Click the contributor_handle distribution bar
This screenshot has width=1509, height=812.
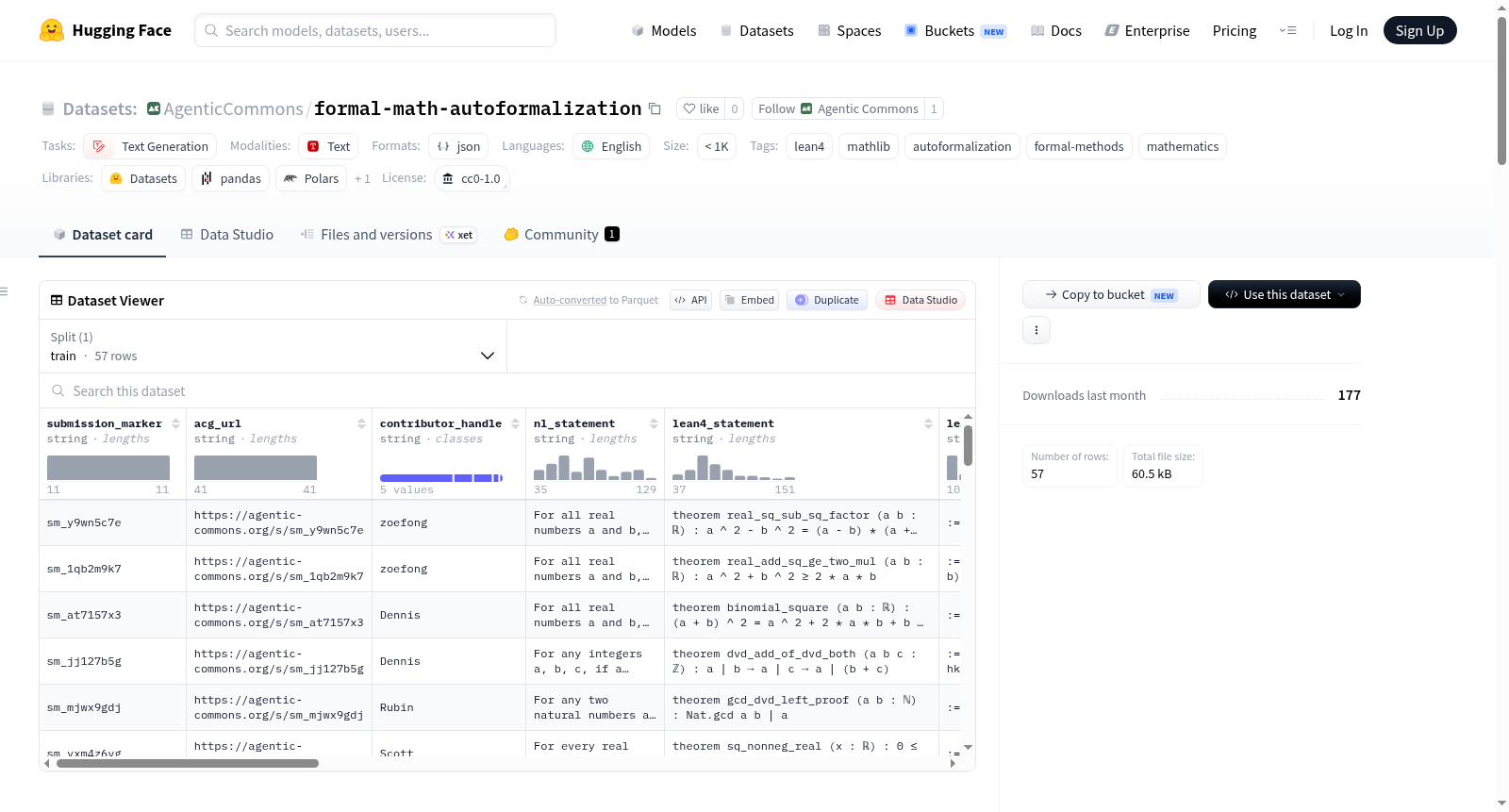(441, 478)
